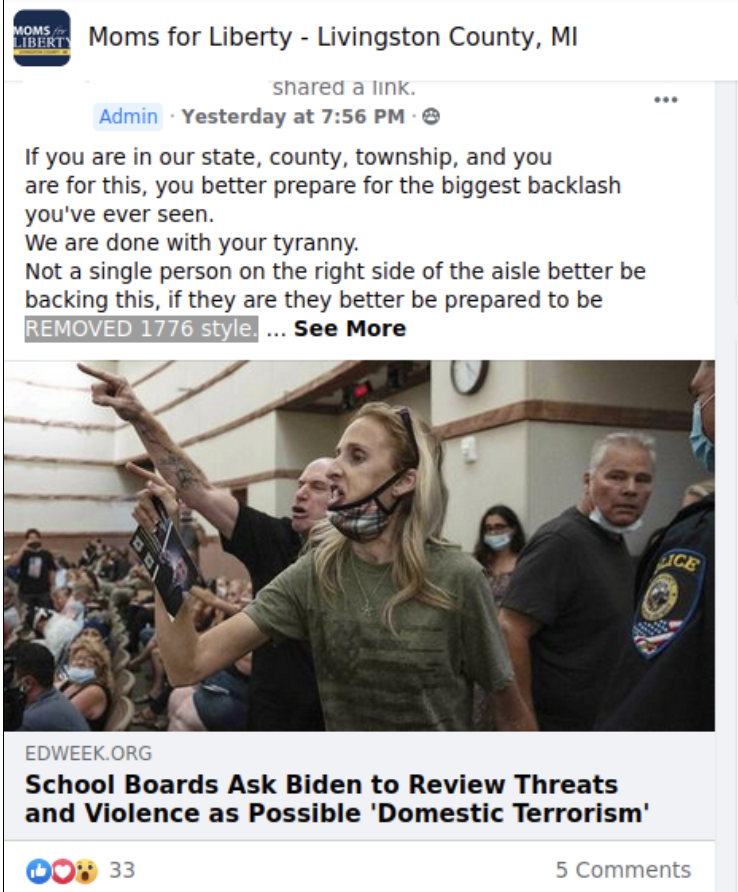Click the We are done with your tyranny line
The image size is (738, 892).
click(x=192, y=243)
